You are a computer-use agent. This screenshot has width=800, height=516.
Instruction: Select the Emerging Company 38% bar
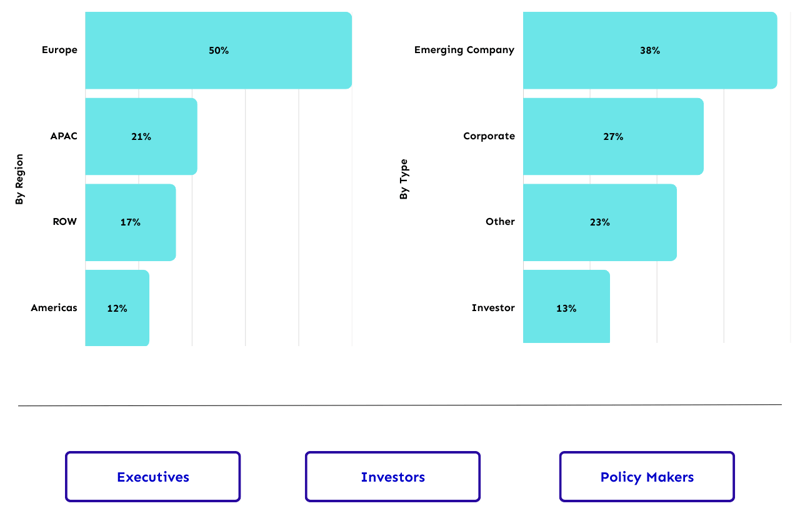coord(650,50)
